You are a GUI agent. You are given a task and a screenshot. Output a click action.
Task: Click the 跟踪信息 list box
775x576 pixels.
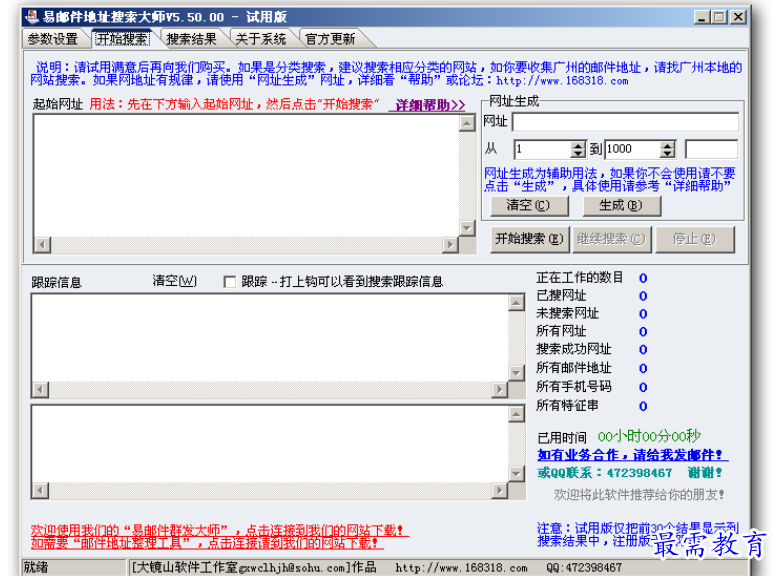point(270,338)
